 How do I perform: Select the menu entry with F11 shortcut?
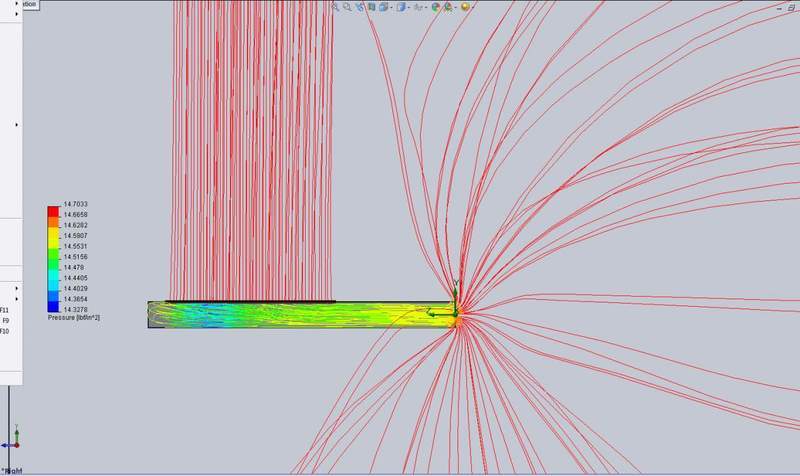click(6, 310)
